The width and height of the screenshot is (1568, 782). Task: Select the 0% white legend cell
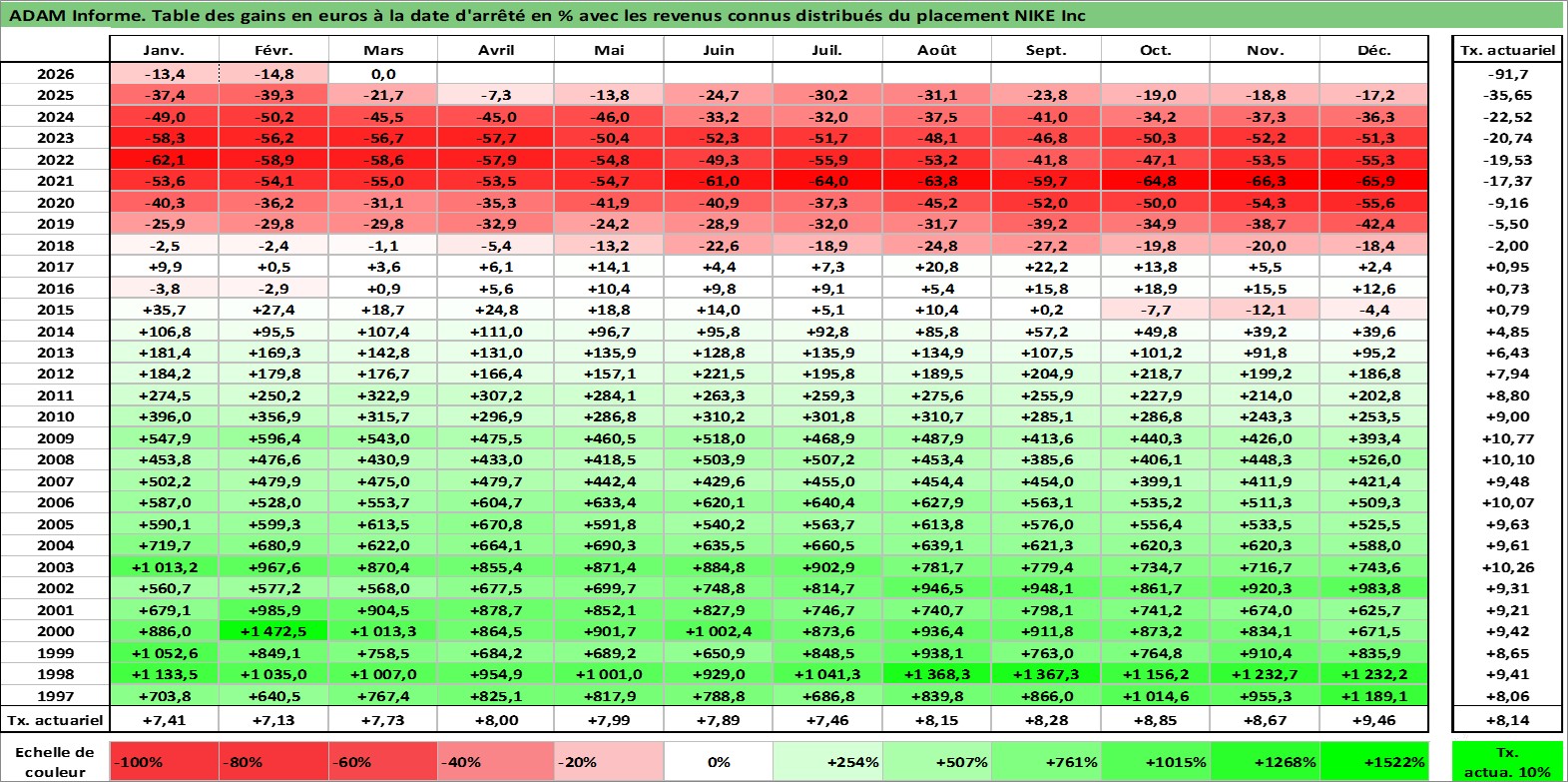(x=718, y=761)
